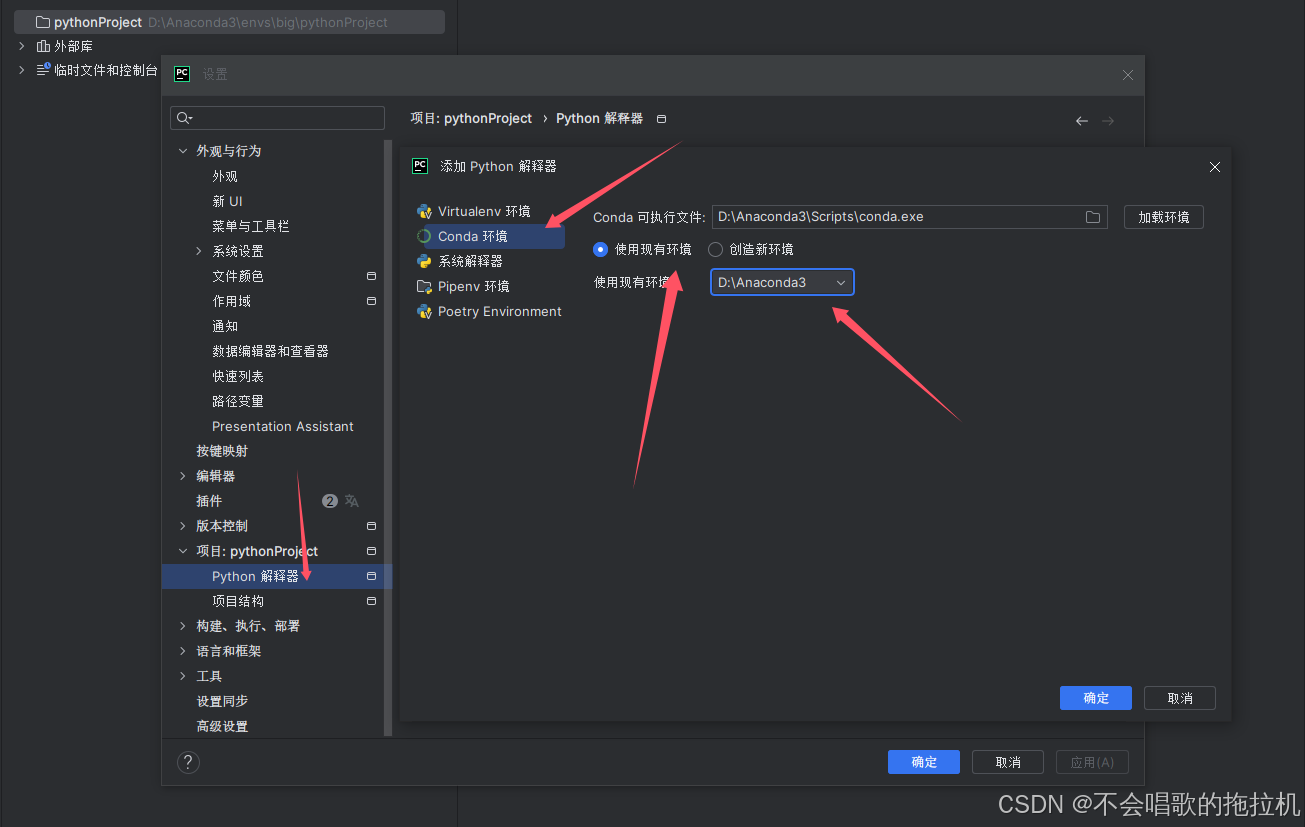Screen dimensions: 1305x827
Task: Open 设置同步 settings page
Action: tap(222, 701)
